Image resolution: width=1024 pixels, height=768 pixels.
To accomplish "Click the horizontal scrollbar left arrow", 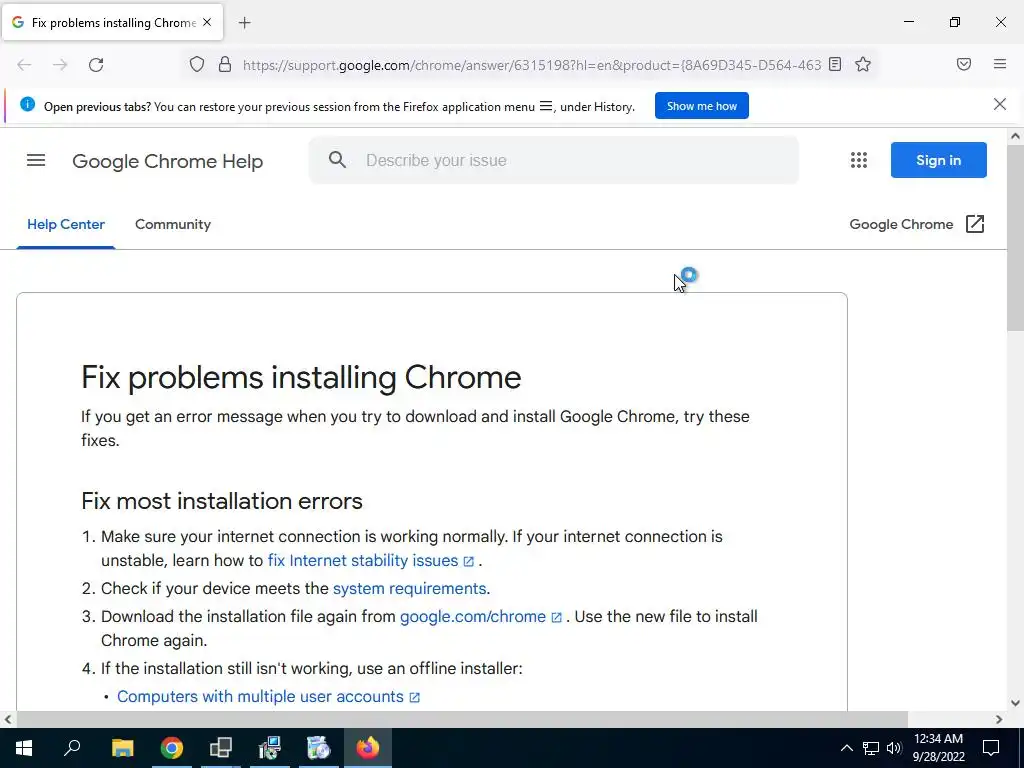I will pos(8,719).
